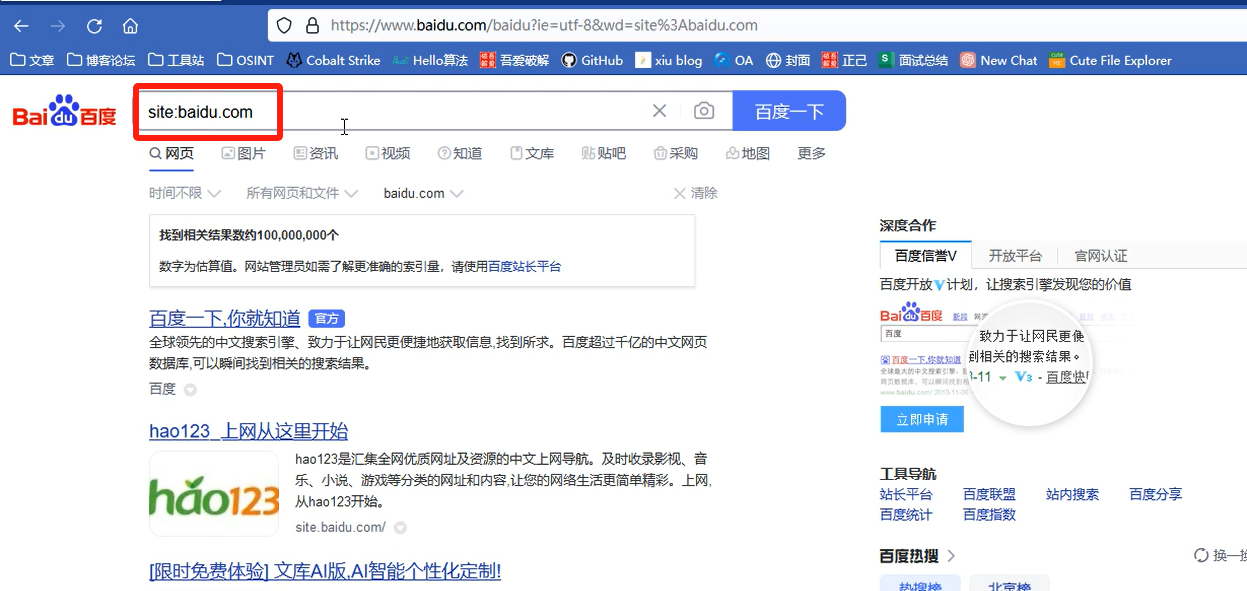Switch to the 贴吧 tab
Viewport: 1247px width, 591px height.
coord(603,153)
